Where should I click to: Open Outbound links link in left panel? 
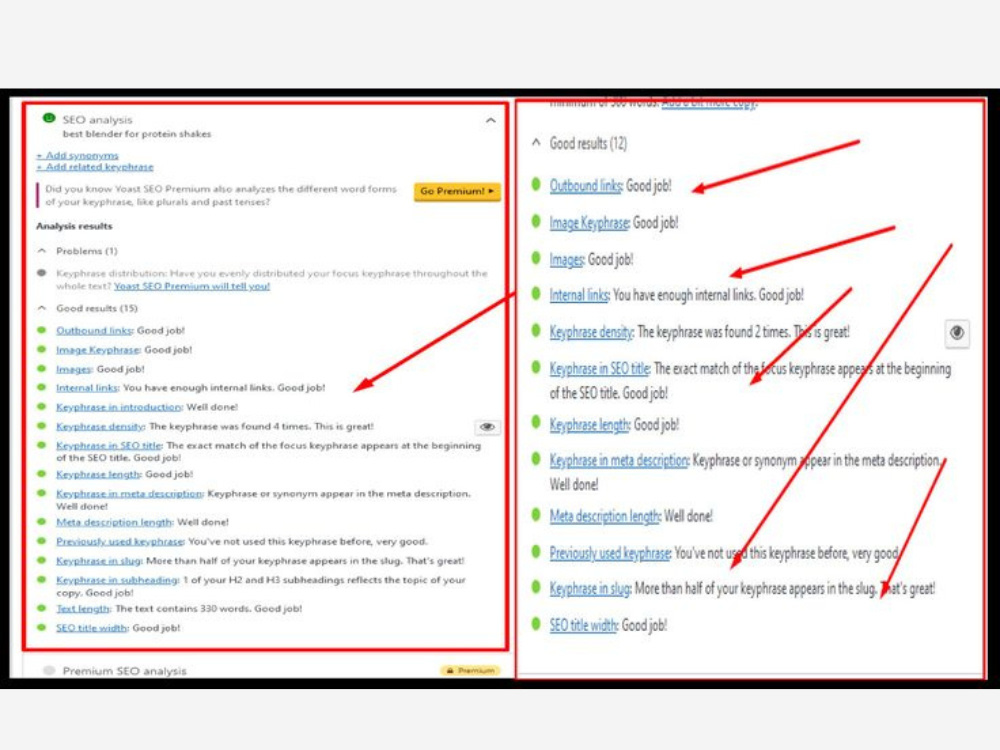click(x=94, y=330)
